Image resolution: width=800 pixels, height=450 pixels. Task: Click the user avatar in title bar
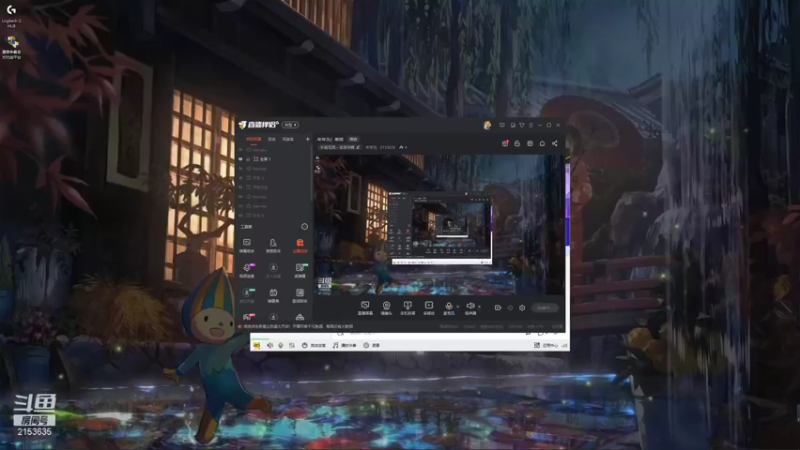[x=487, y=125]
